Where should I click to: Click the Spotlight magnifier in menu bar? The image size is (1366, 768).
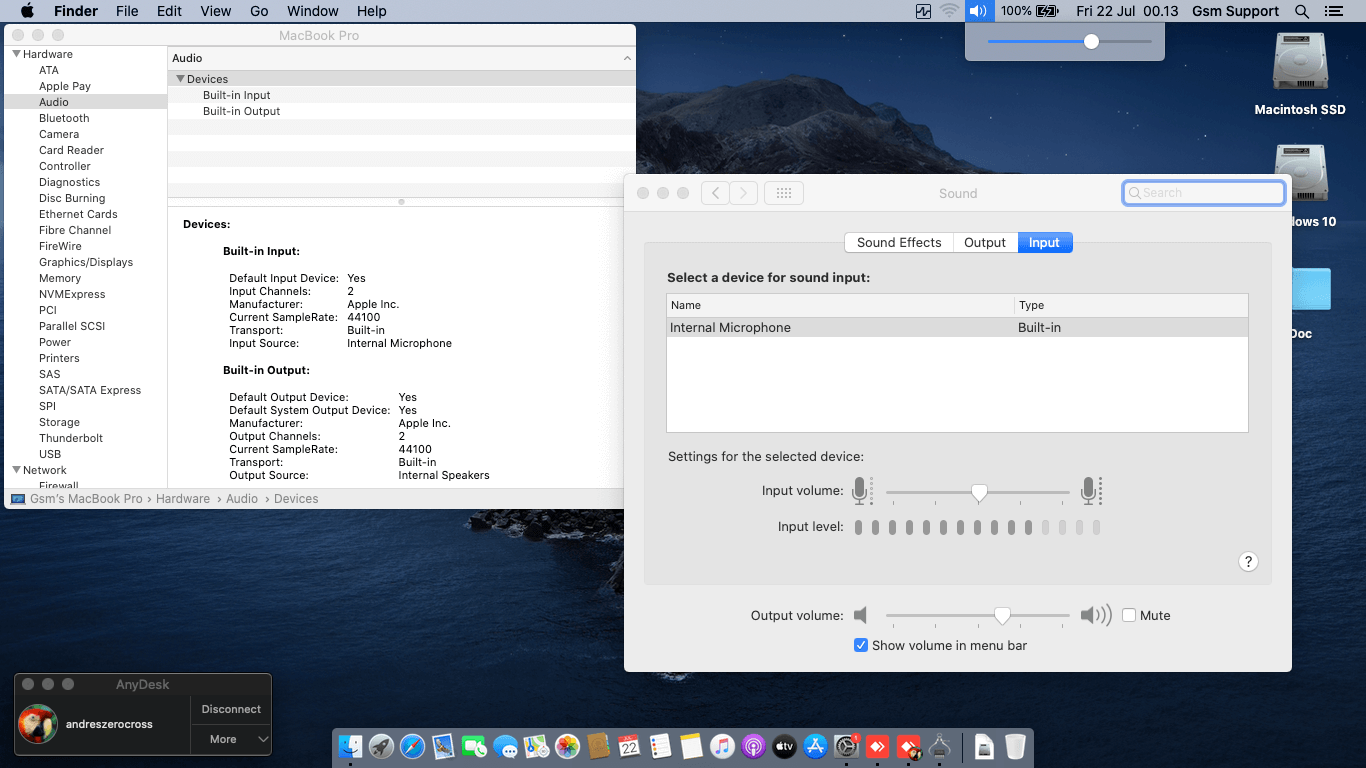1301,11
